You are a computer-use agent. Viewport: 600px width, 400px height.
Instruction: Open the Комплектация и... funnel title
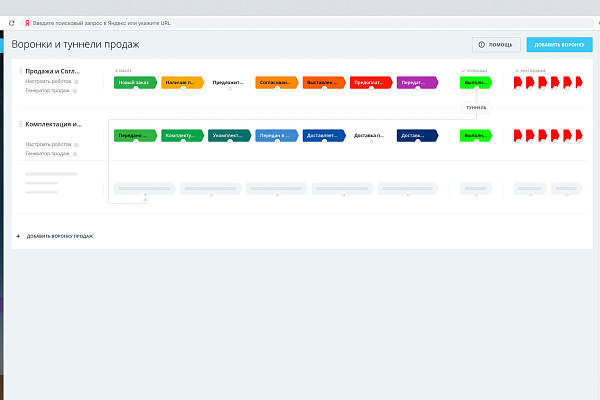tap(54, 124)
